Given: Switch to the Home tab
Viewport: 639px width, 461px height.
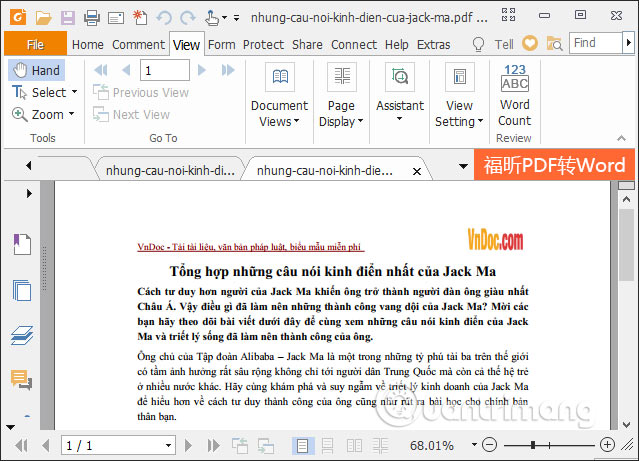Looking at the screenshot, I should 88,44.
